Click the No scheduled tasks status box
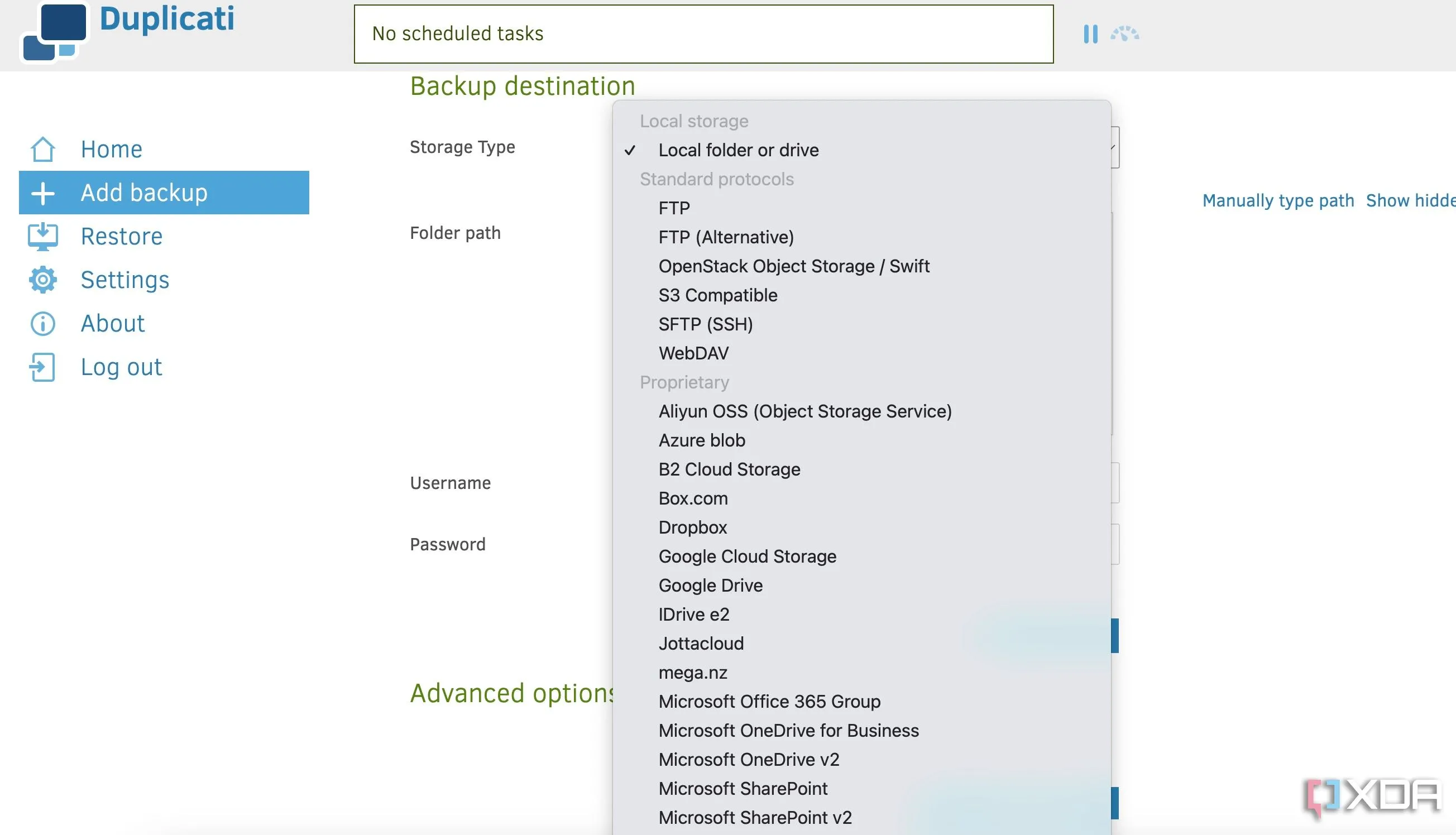 click(703, 34)
